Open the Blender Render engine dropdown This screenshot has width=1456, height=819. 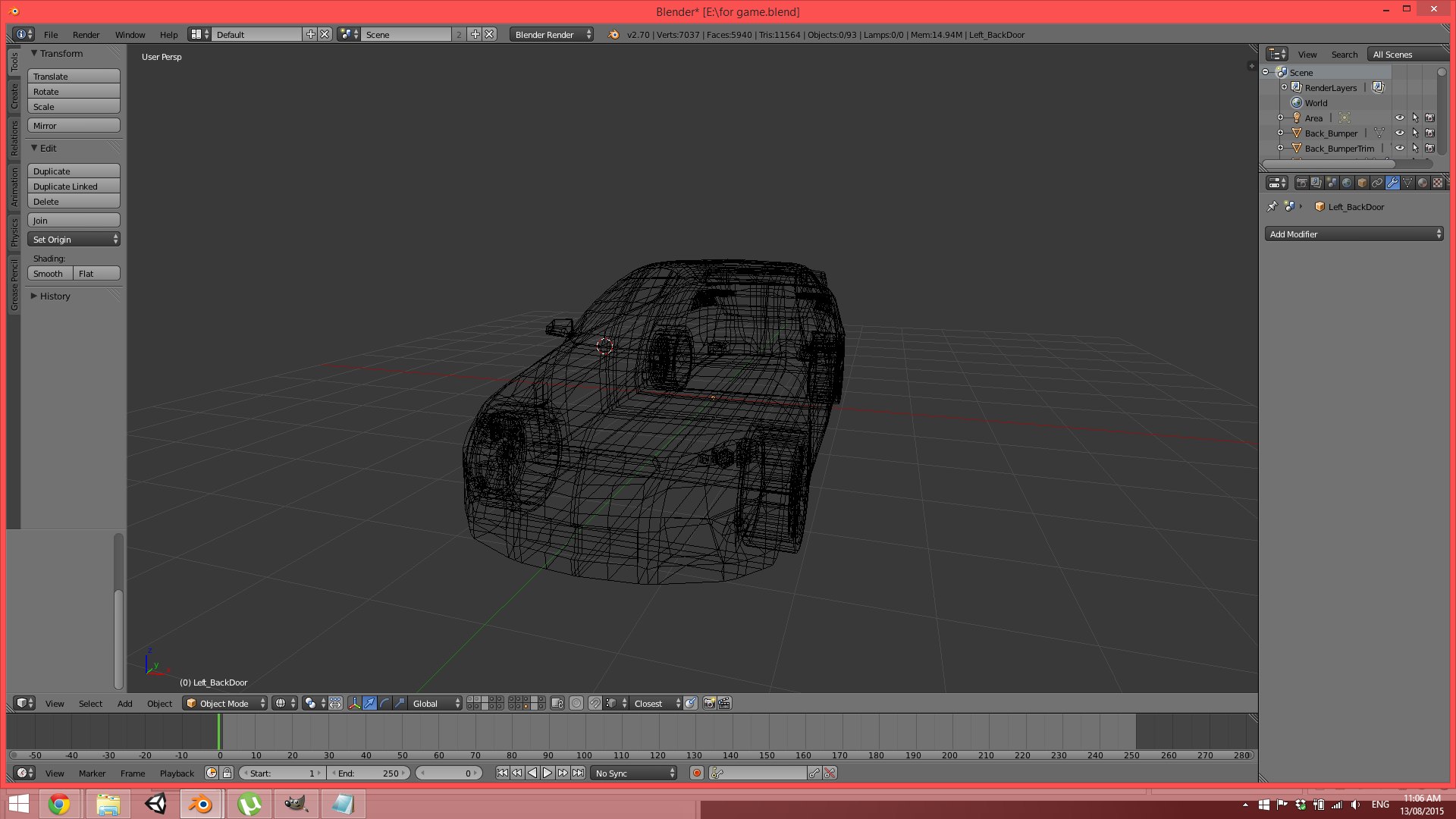pos(551,34)
